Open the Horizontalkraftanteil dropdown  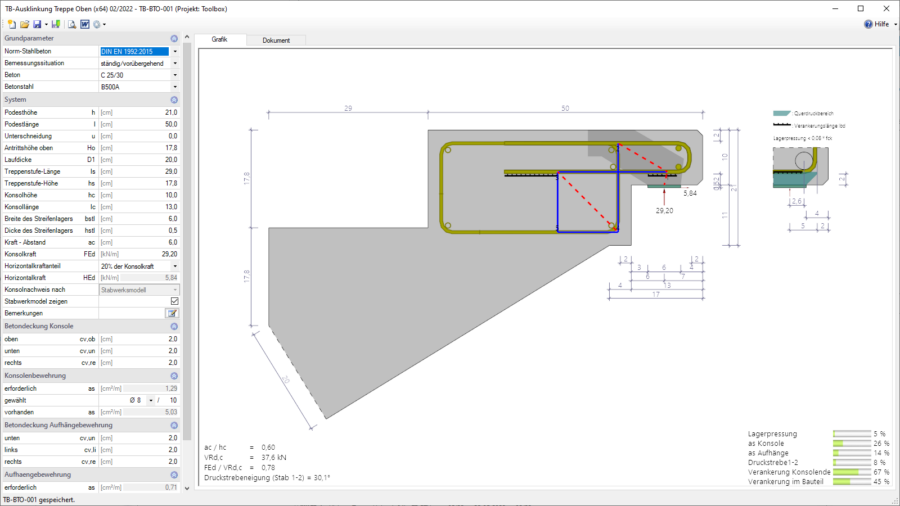[x=175, y=266]
